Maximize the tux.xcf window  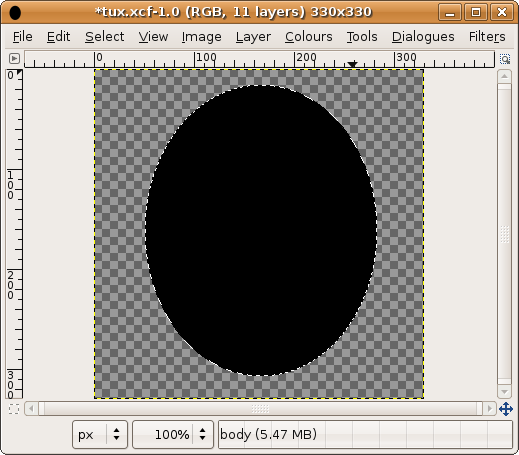(476, 12)
